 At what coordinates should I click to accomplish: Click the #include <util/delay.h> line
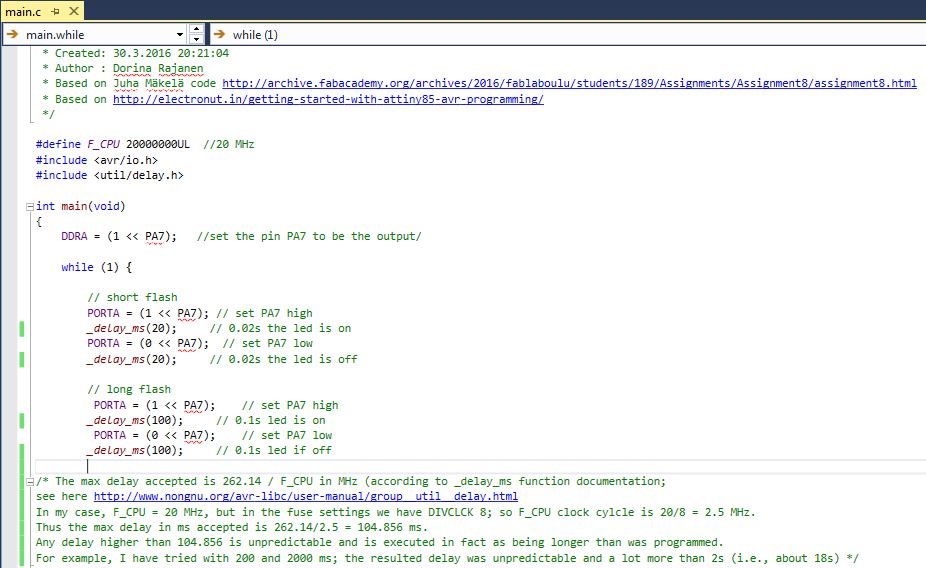pyautogui.click(x=110, y=175)
